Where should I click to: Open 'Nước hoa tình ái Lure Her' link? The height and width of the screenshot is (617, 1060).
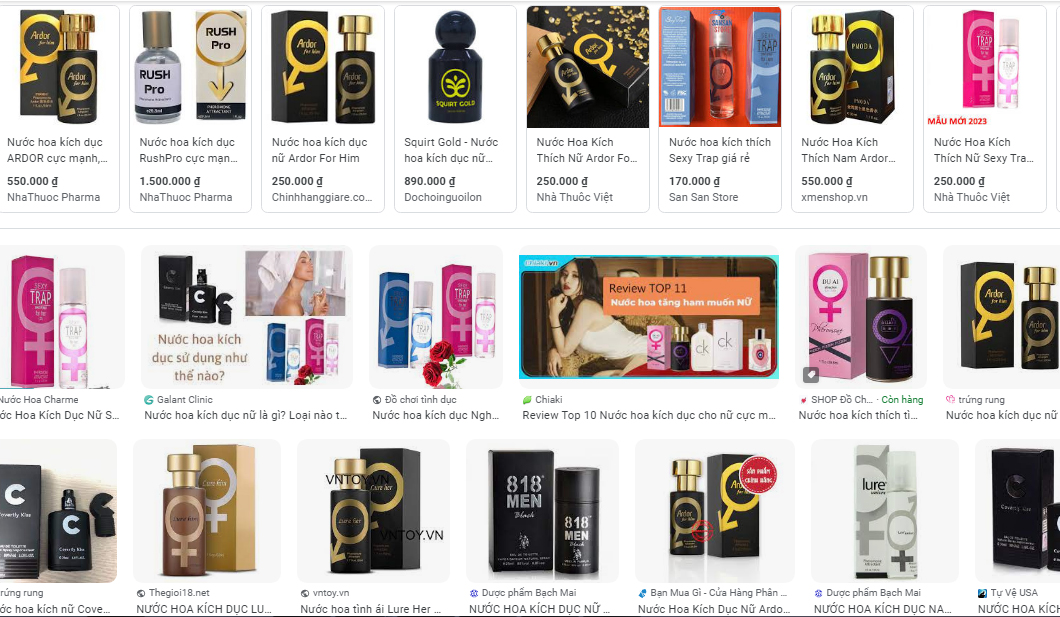click(x=370, y=609)
